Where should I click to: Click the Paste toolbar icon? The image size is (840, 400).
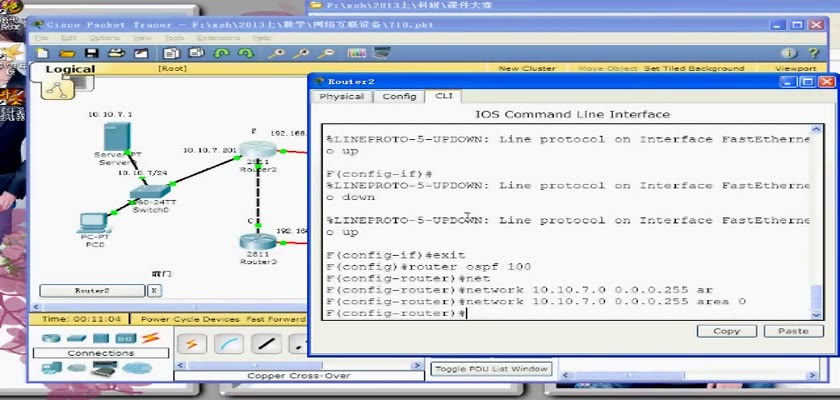197,53
